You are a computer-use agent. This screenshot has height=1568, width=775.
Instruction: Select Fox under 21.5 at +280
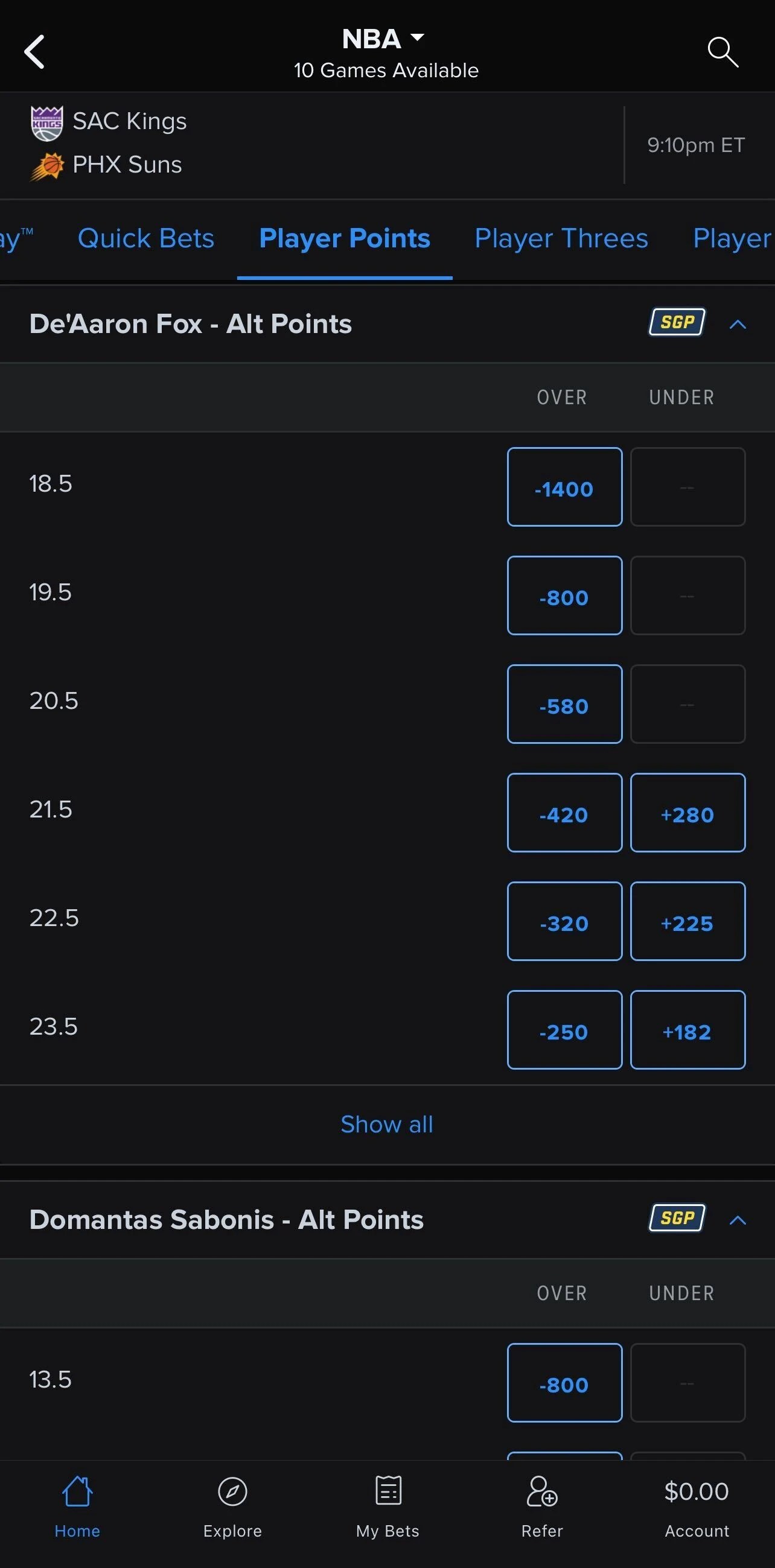tap(687, 813)
